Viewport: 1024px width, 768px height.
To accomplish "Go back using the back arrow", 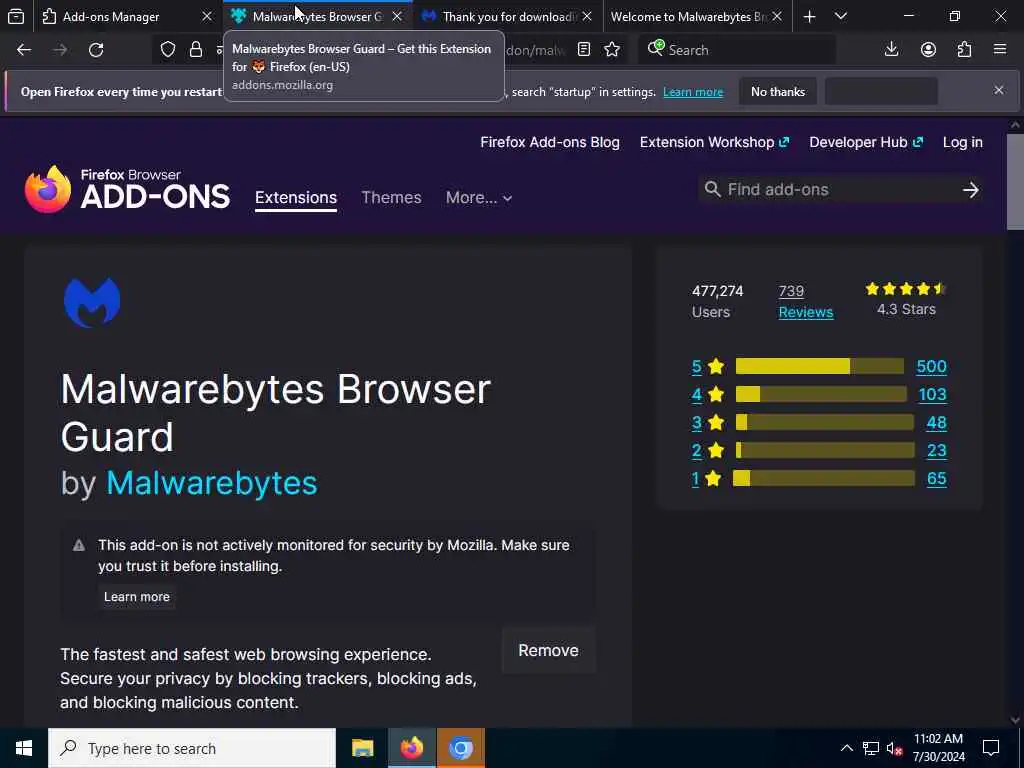I will 24,50.
